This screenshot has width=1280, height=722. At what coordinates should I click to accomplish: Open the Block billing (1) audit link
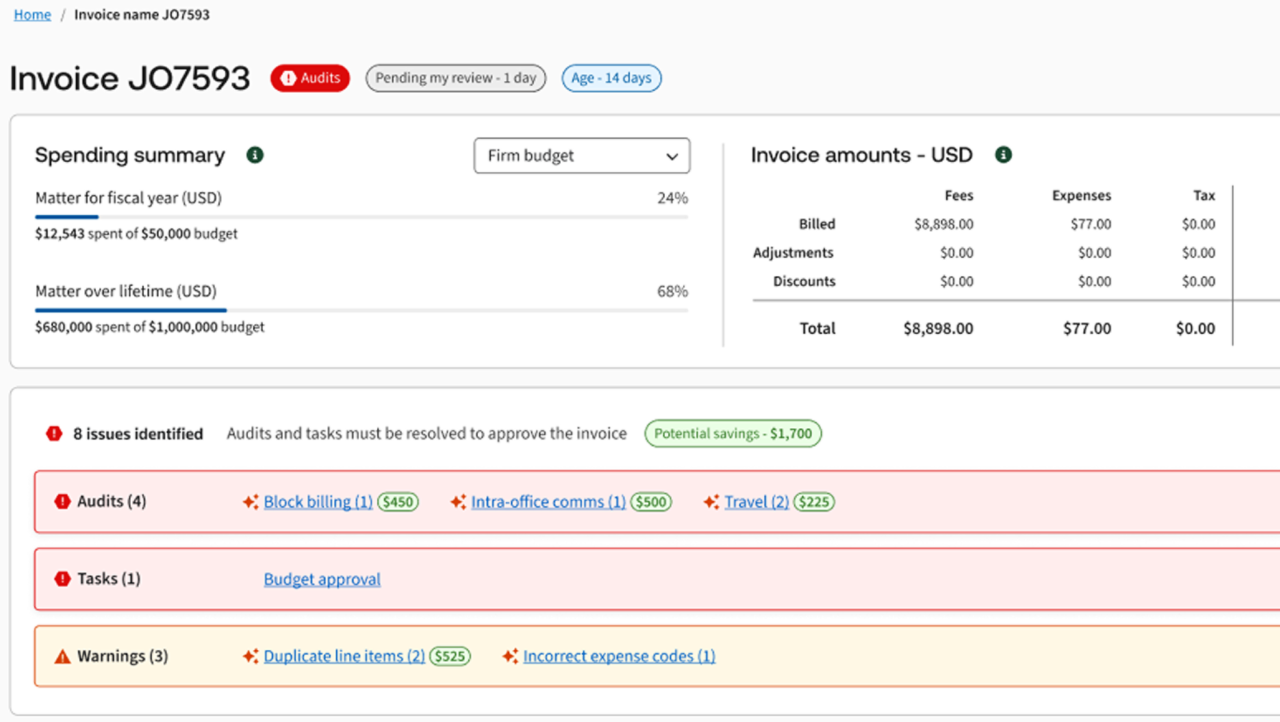318,502
